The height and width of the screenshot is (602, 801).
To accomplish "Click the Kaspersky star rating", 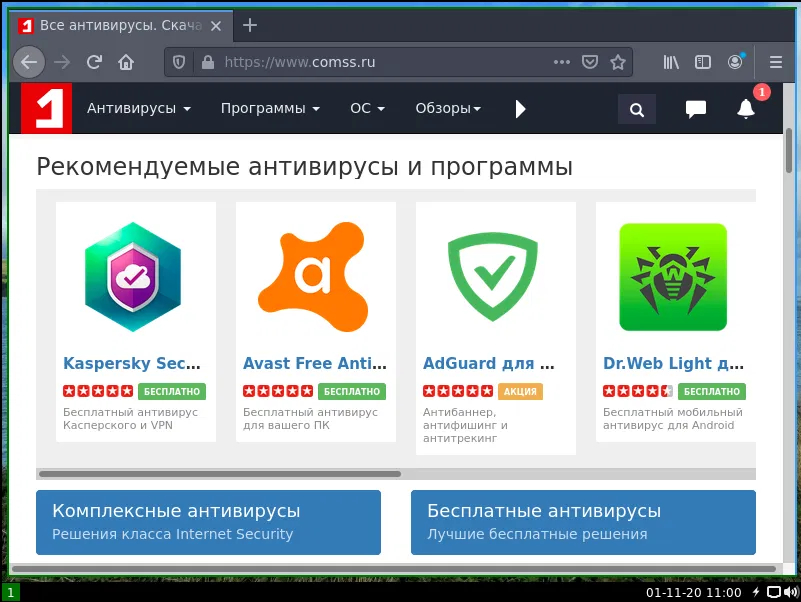I will pos(98,391).
